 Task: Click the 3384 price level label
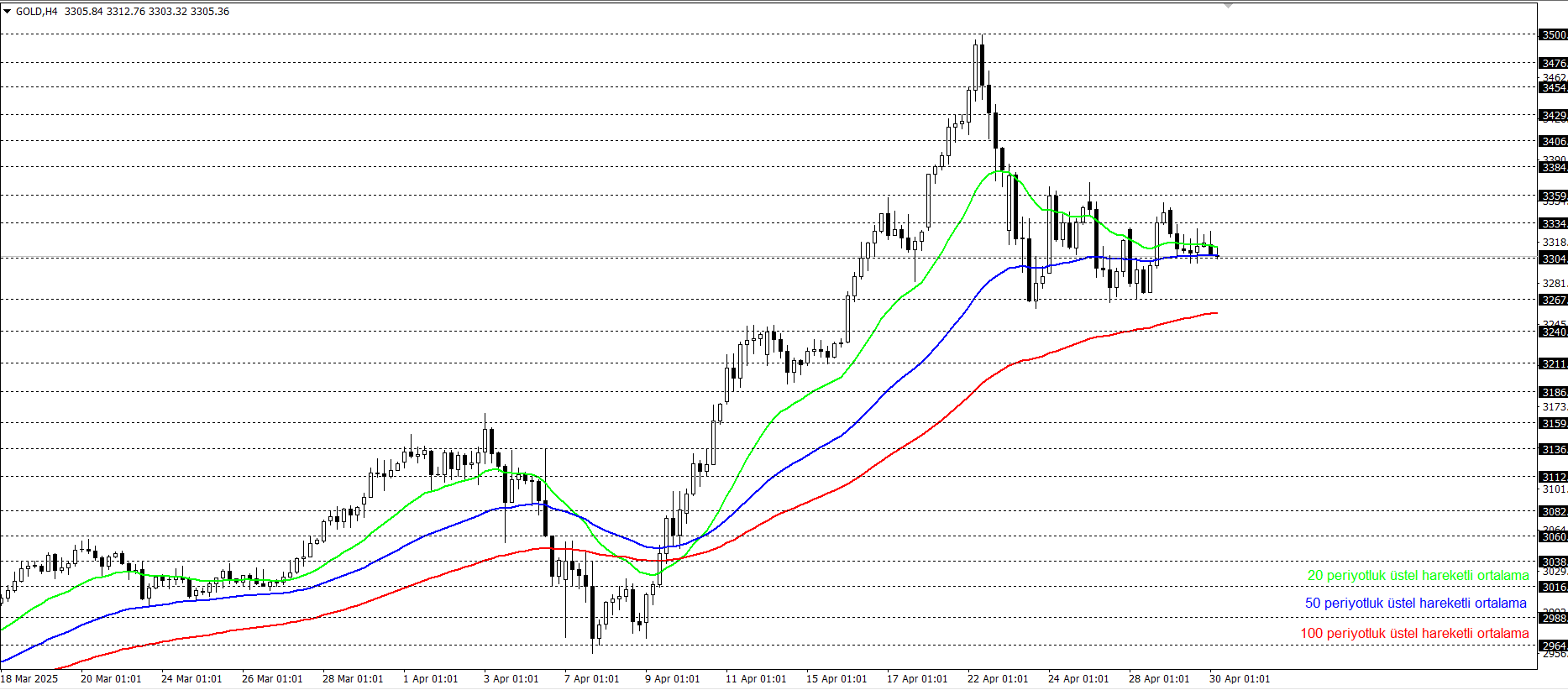(1553, 168)
